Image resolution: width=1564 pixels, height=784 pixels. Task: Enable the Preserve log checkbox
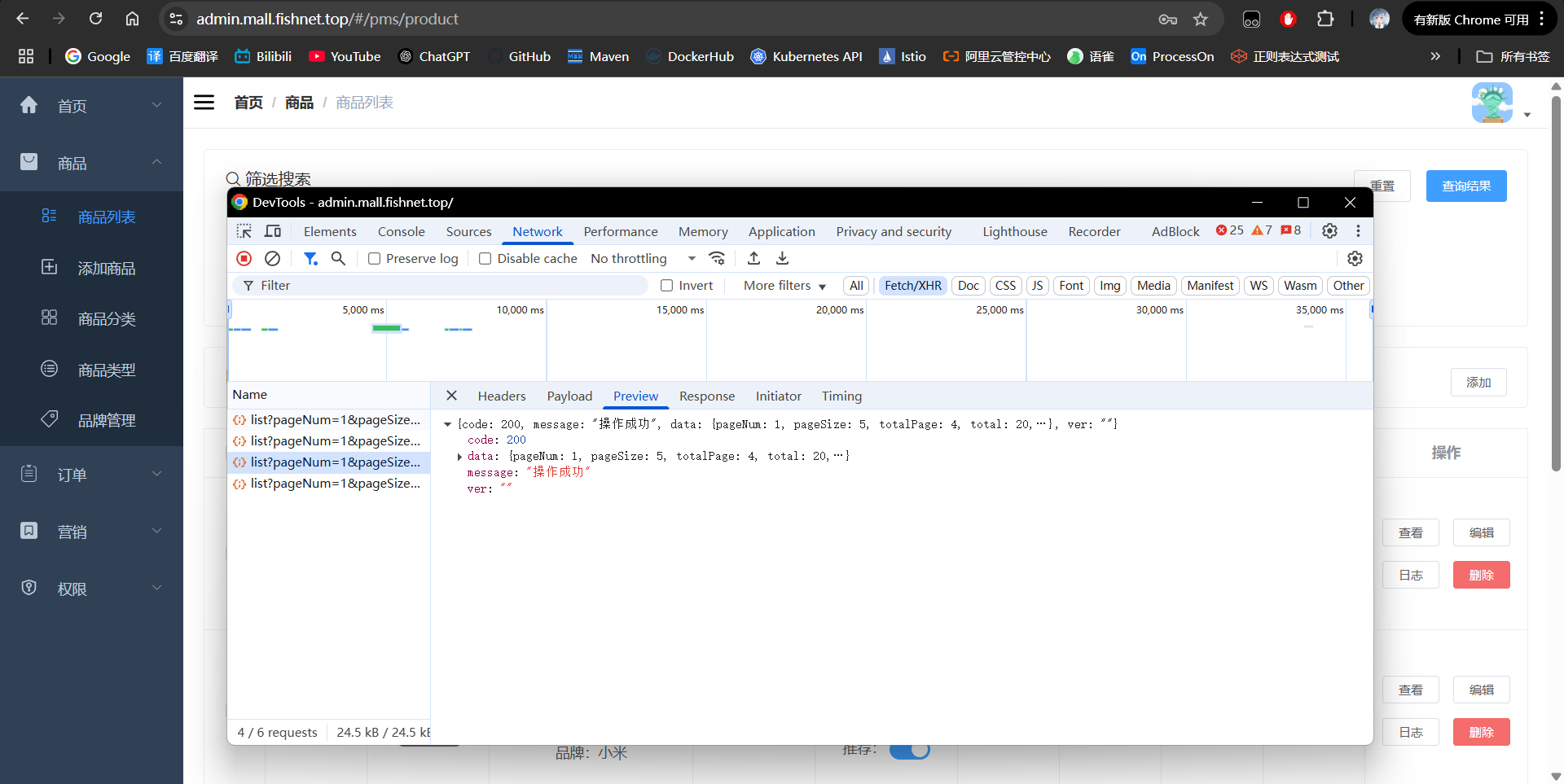tap(375, 258)
